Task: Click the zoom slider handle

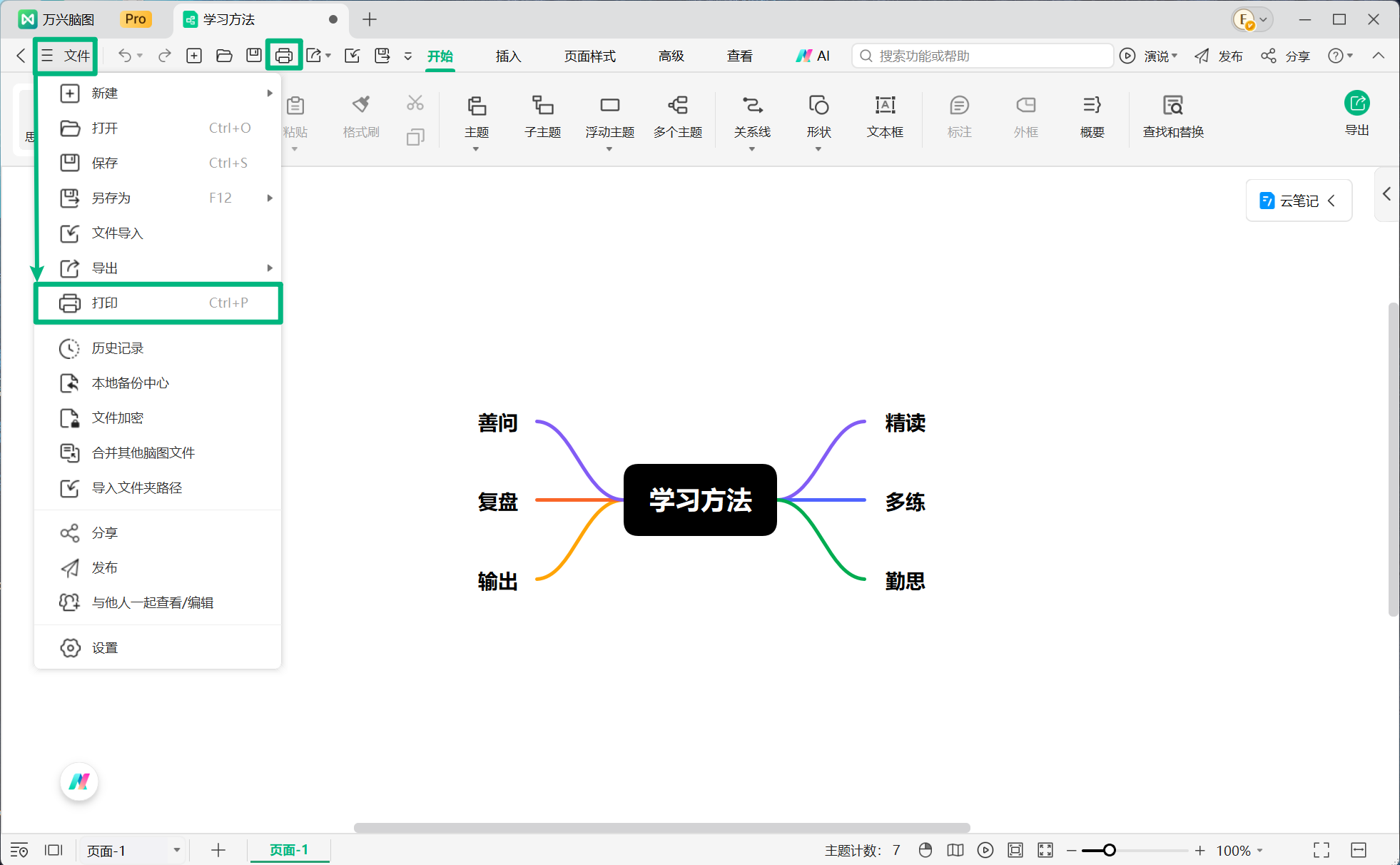Action: point(1109,850)
